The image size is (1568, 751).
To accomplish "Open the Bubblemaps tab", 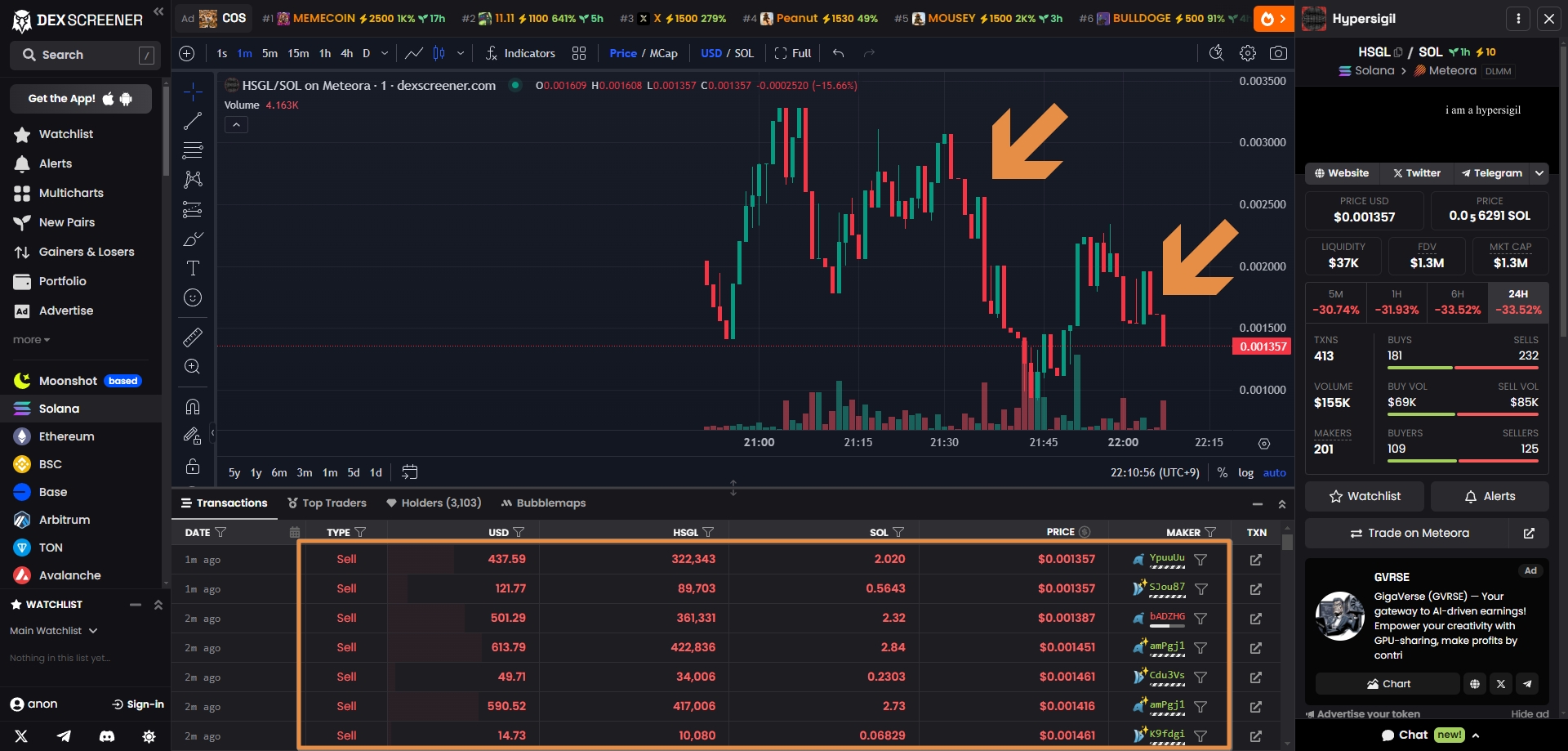I will pos(543,503).
